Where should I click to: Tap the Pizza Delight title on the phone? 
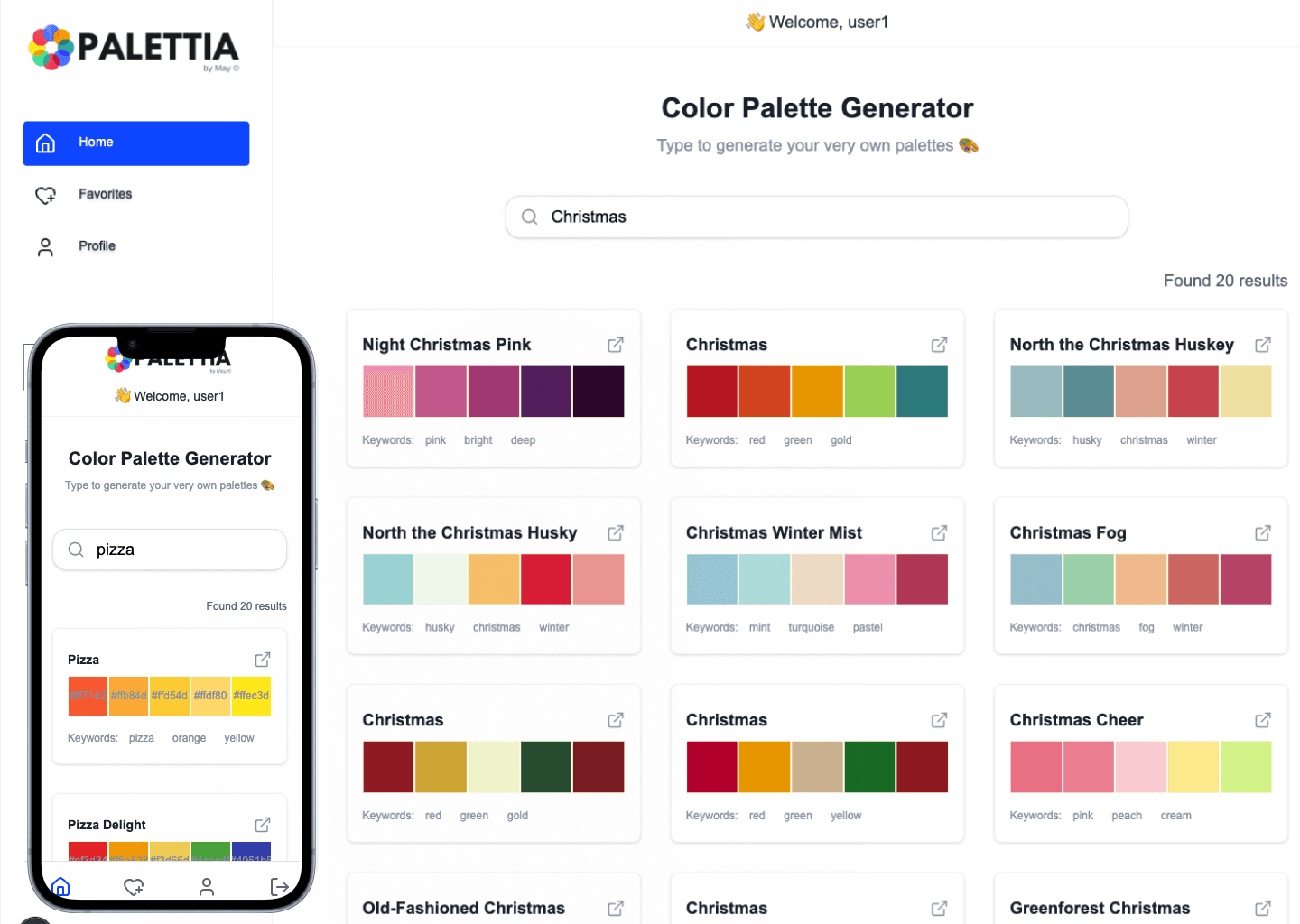(107, 825)
